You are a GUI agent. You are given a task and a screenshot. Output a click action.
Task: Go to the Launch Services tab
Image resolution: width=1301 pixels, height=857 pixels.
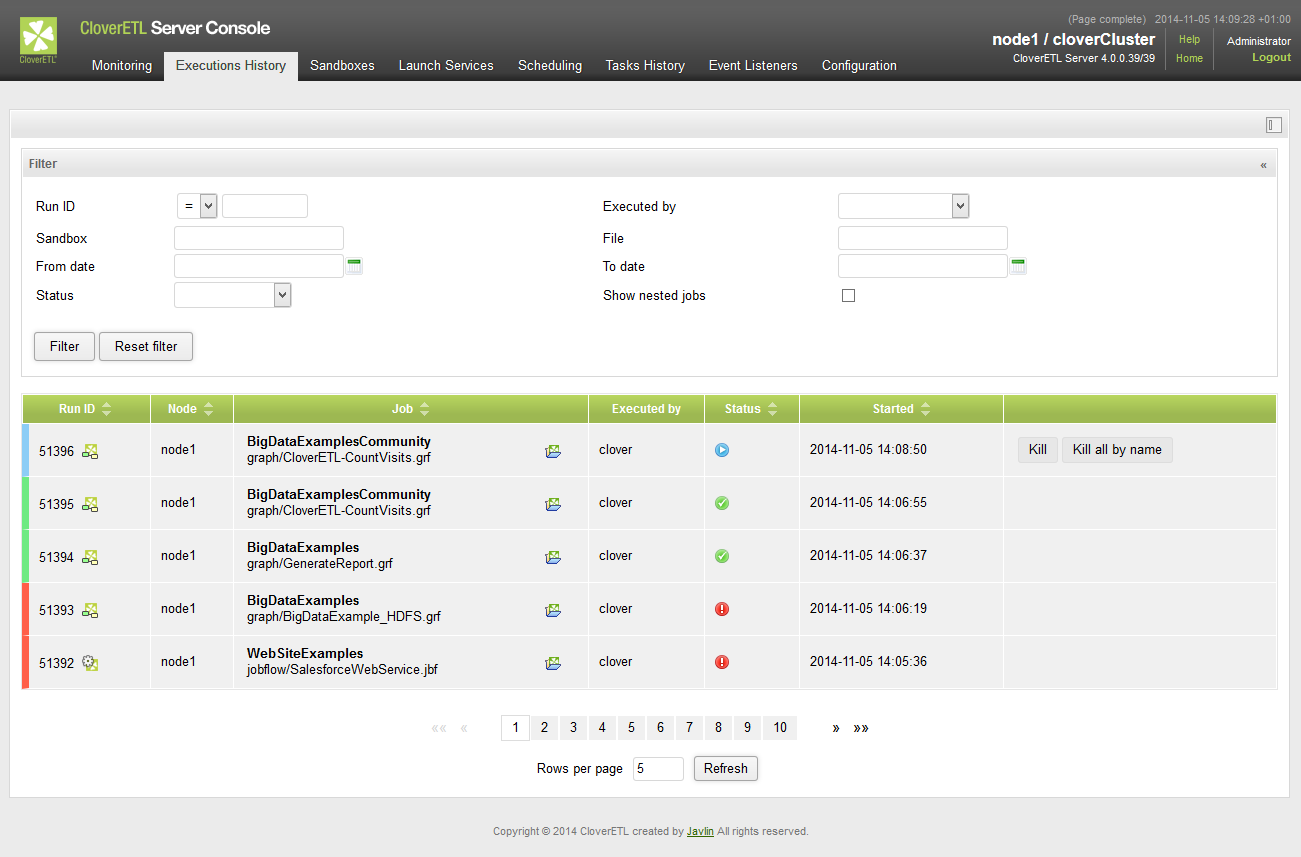click(x=446, y=66)
